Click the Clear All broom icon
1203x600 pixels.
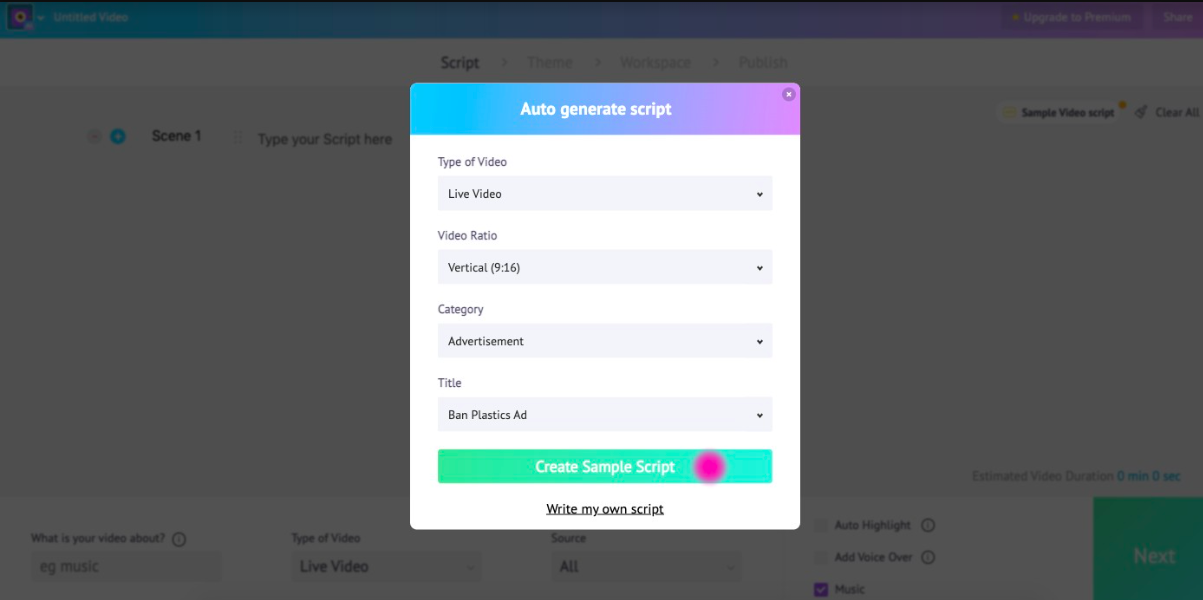1142,112
